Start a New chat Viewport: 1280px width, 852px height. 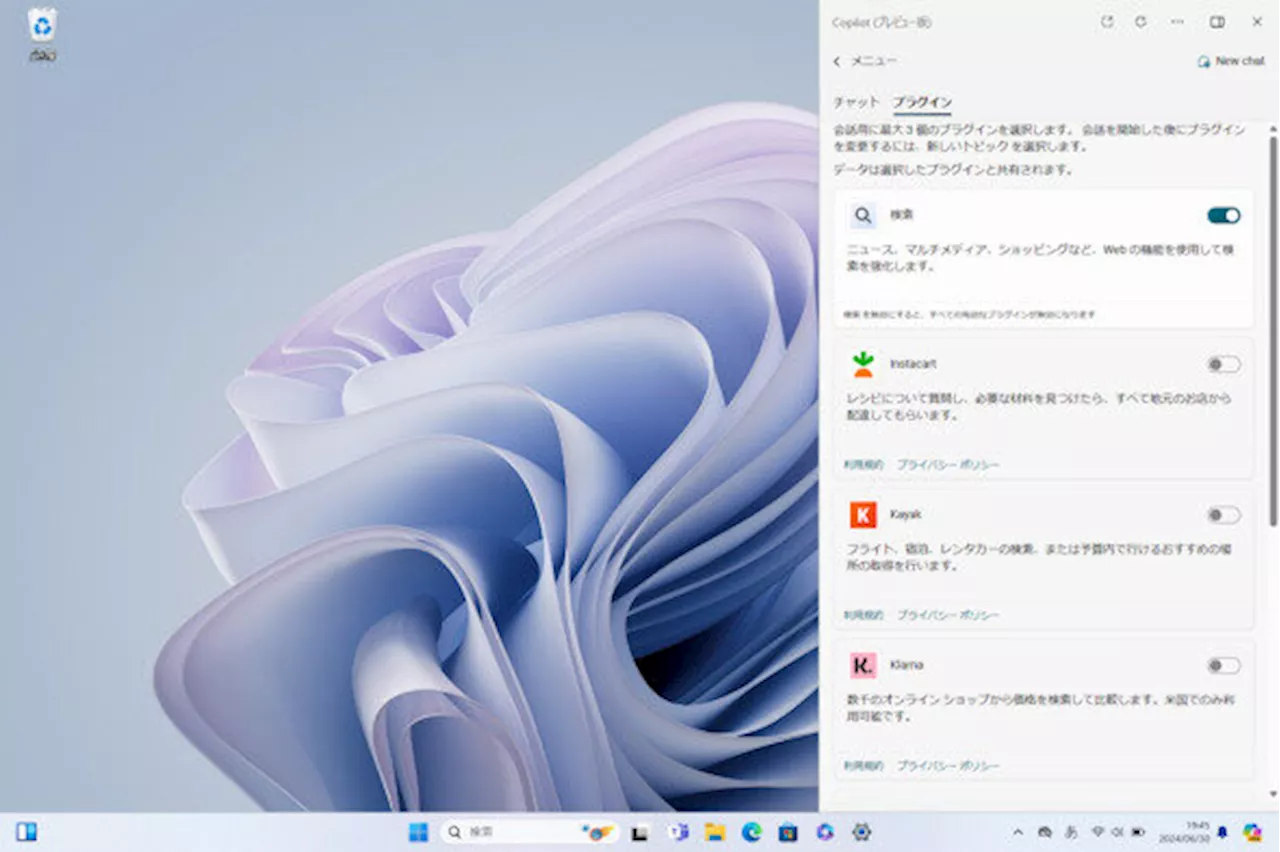1231,61
